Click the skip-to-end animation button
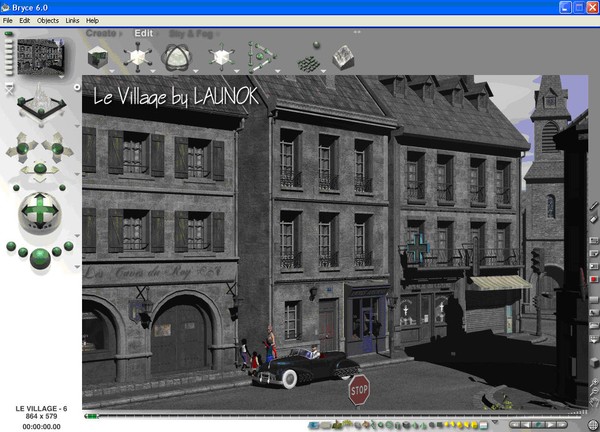The height and width of the screenshot is (432, 600). point(562,424)
